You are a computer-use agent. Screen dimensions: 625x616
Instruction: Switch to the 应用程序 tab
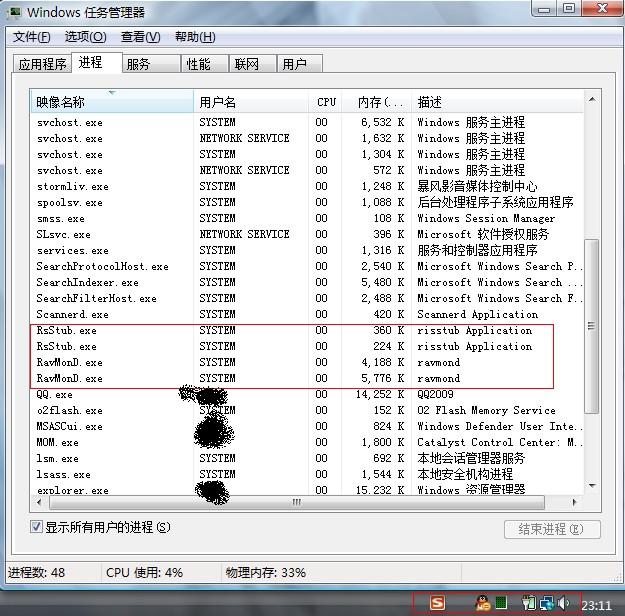click(42, 64)
